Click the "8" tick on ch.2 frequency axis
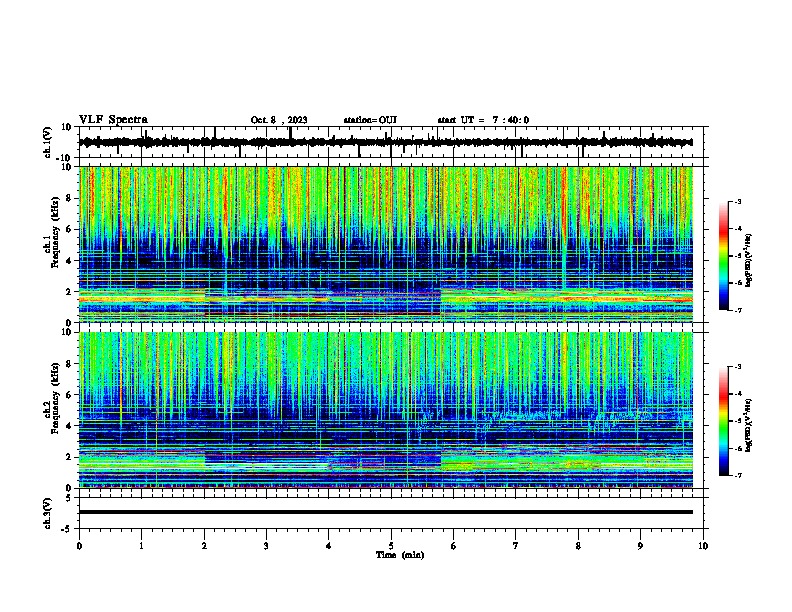Screen dimensions: 792x612 69,364
